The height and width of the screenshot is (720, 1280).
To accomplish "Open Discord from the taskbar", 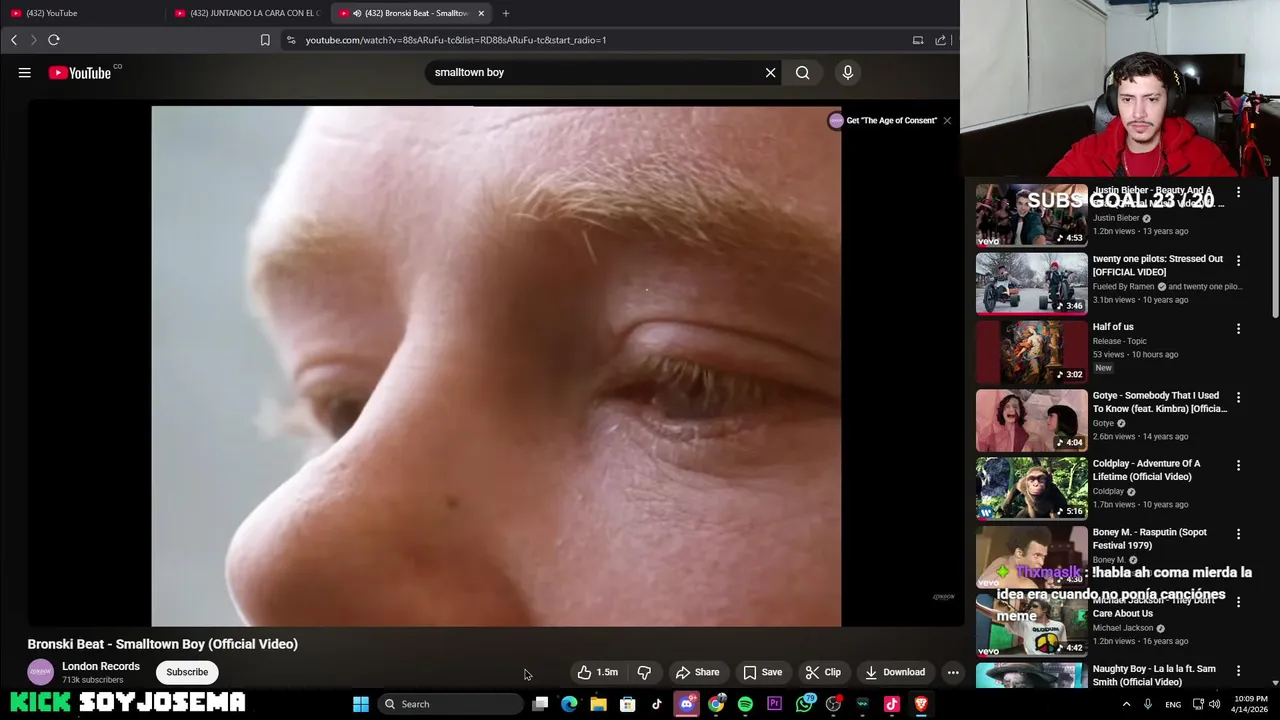I will [x=686, y=704].
